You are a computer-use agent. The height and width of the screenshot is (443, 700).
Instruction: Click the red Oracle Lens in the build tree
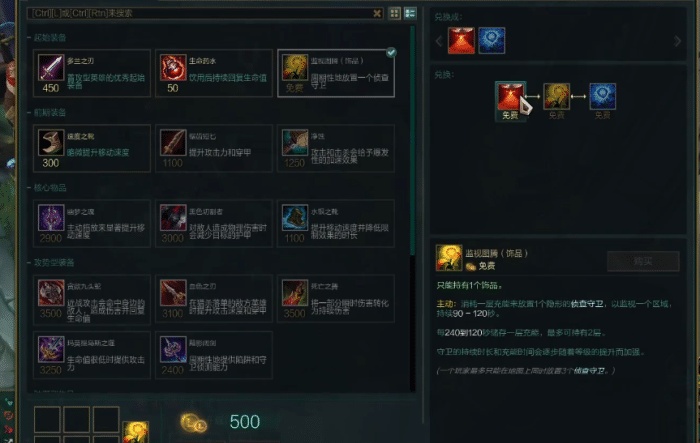pos(510,96)
